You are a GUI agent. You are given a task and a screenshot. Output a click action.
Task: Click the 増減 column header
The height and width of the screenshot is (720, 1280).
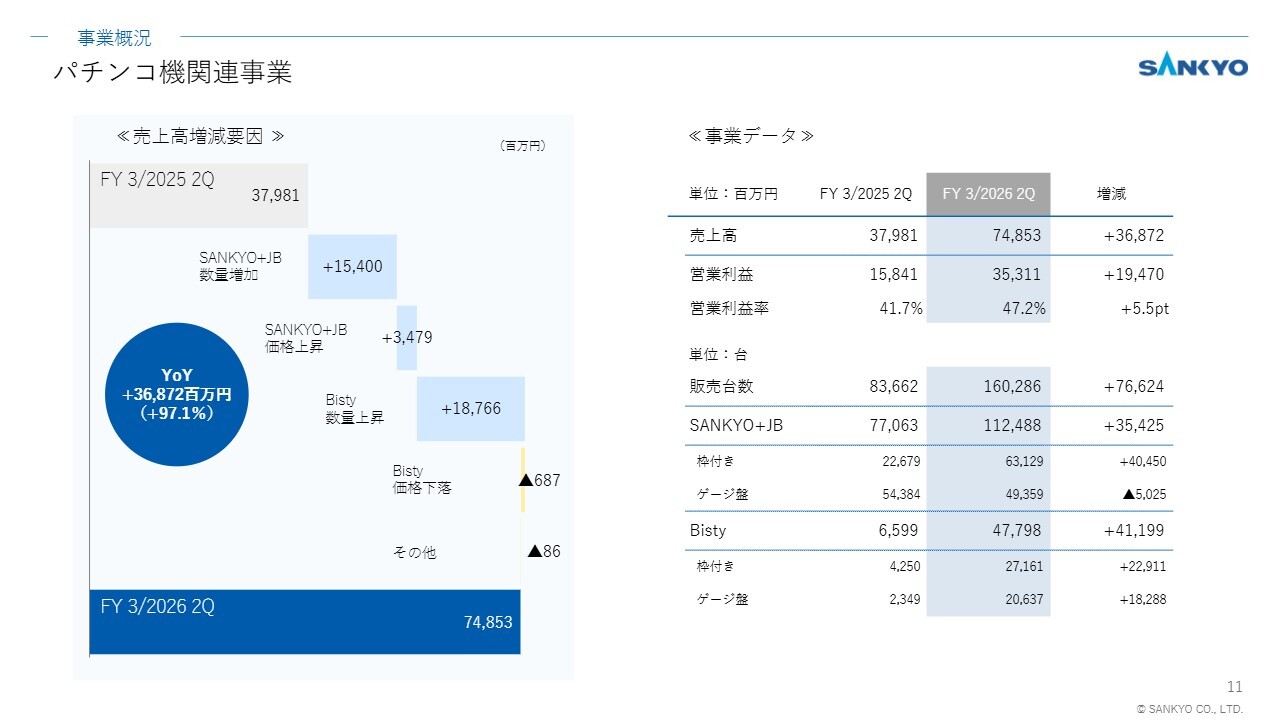1111,194
